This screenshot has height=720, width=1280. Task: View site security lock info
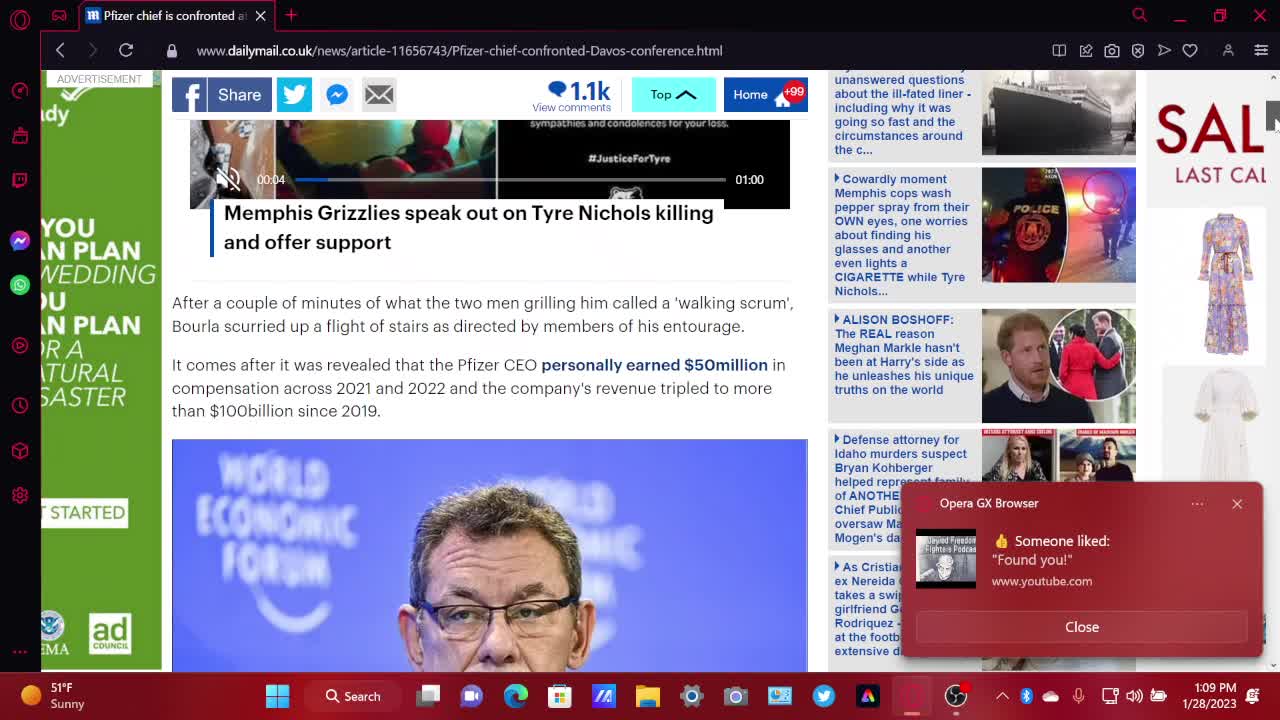pyautogui.click(x=171, y=51)
